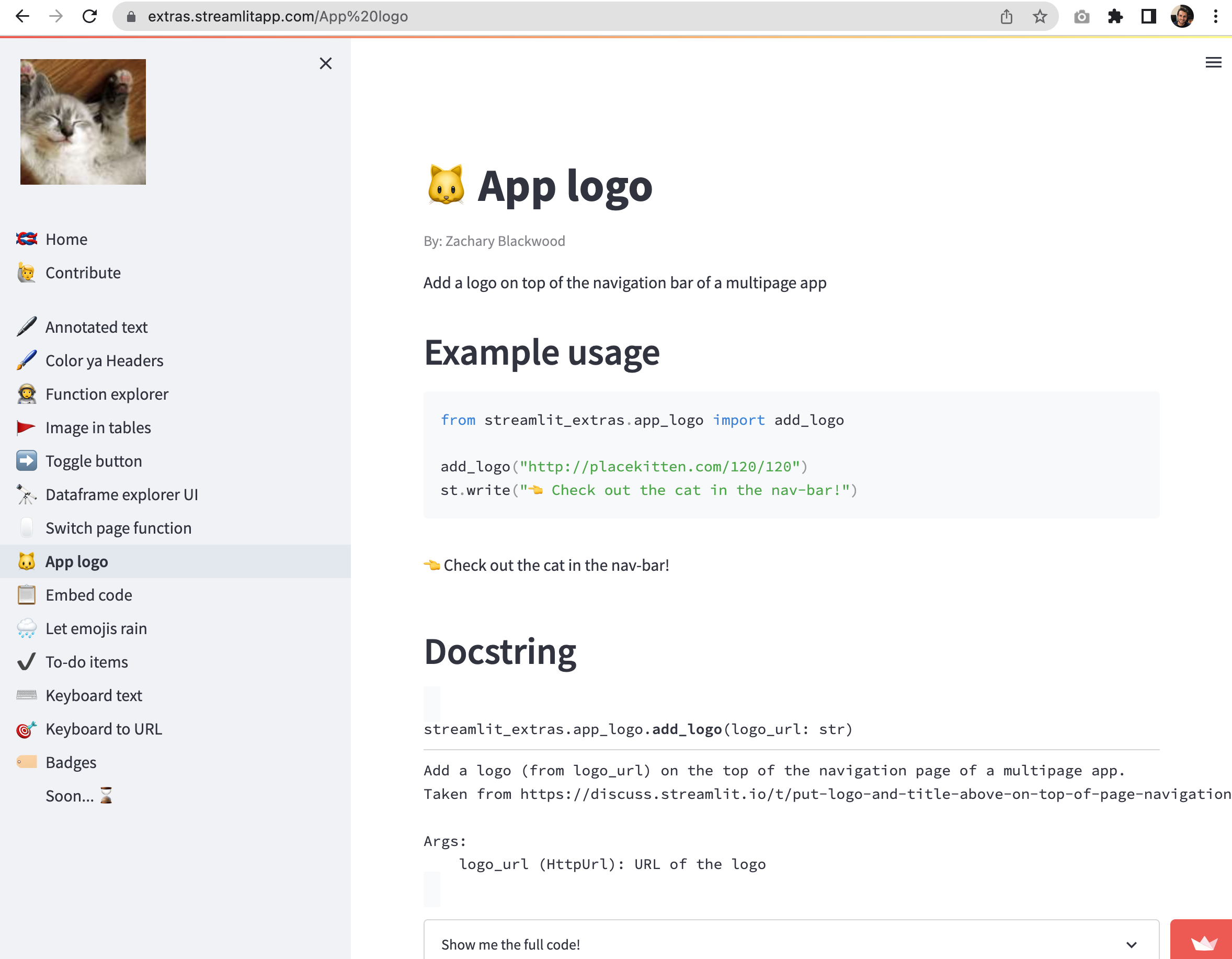The width and height of the screenshot is (1232, 959).
Task: Click the expander chevron arrow
Action: [1131, 944]
